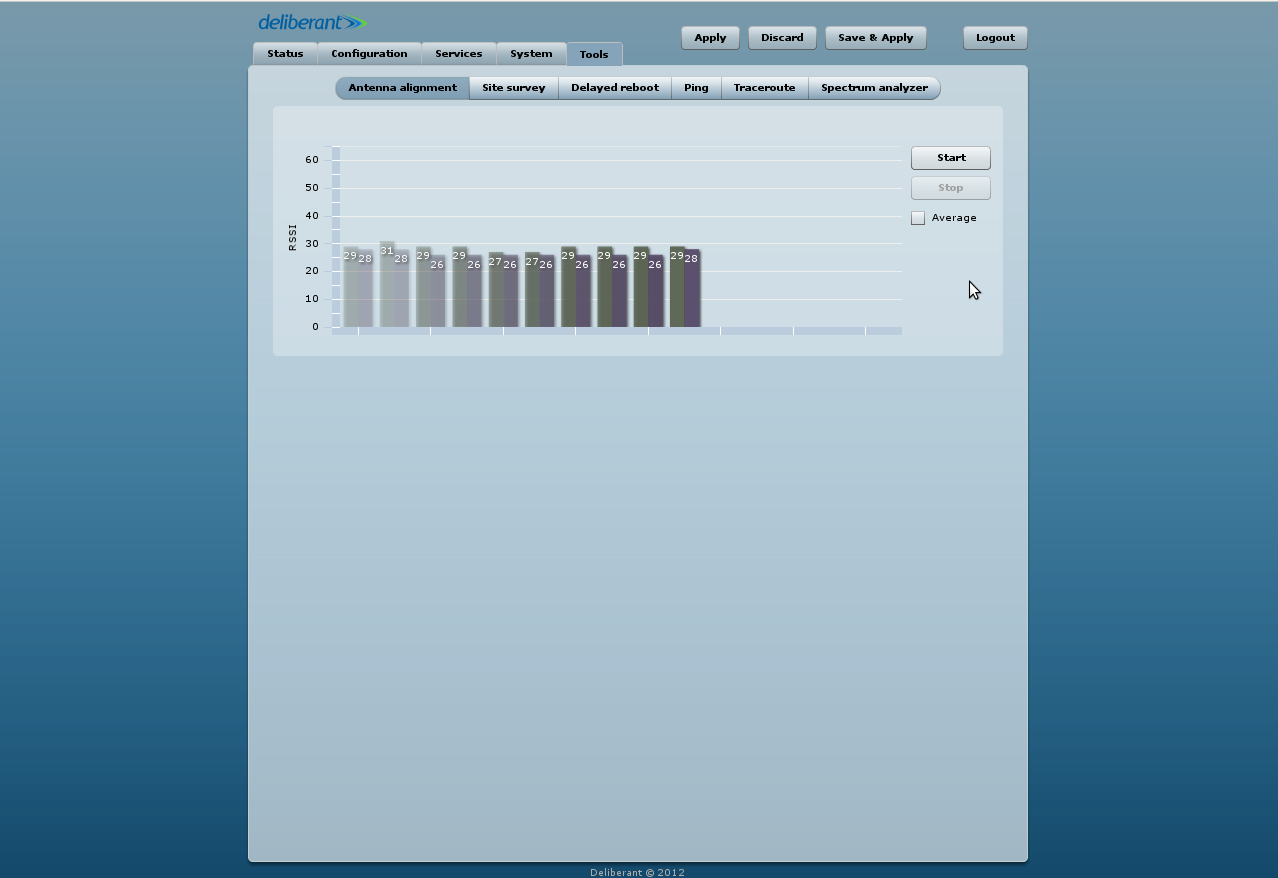
Task: Discard pending changes
Action: pos(782,38)
